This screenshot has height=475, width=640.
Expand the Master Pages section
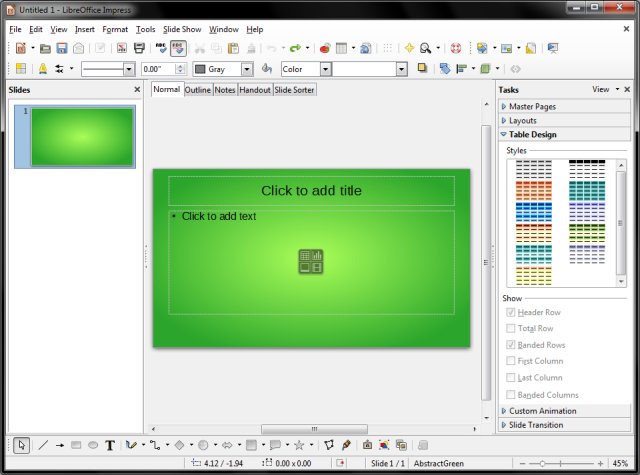(532, 106)
